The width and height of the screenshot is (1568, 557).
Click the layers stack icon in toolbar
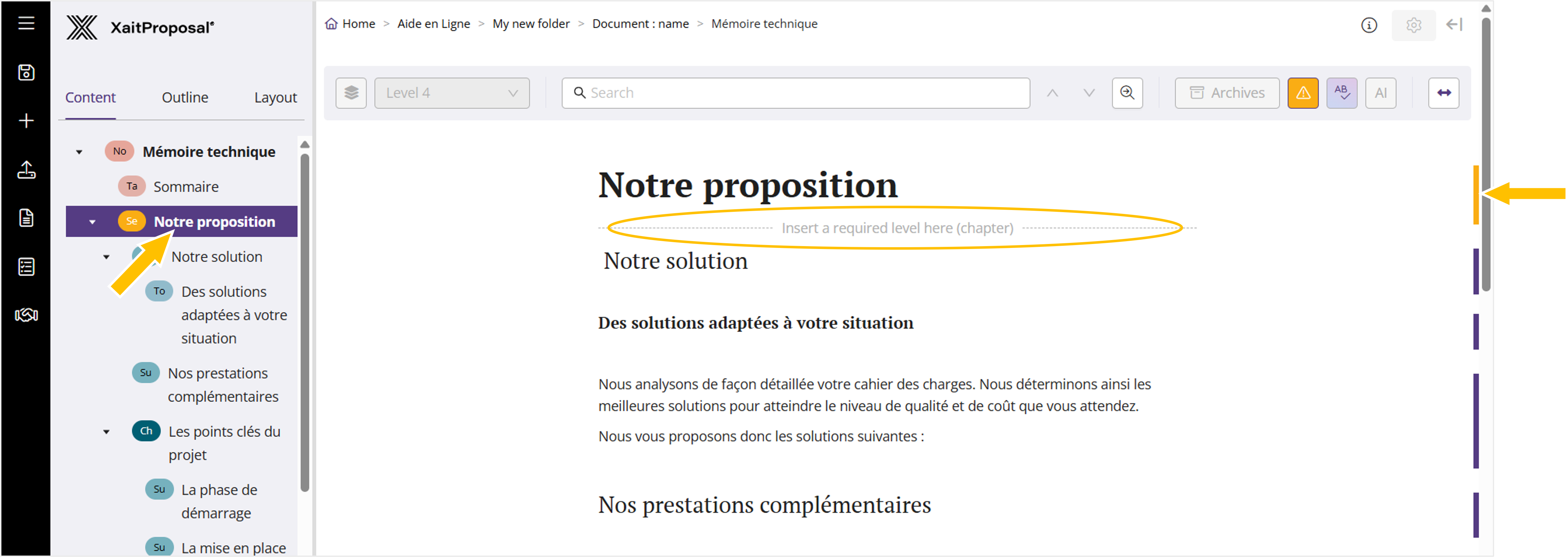point(351,93)
